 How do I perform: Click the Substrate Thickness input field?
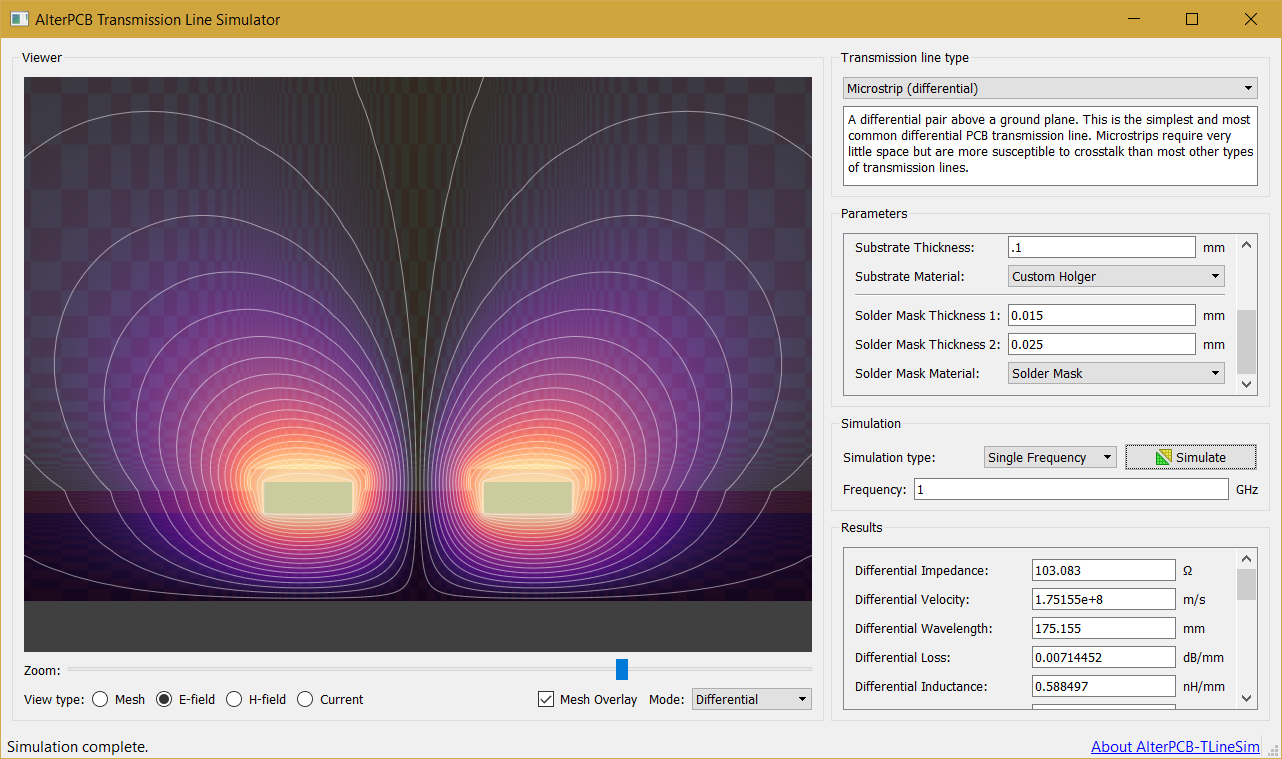1102,247
